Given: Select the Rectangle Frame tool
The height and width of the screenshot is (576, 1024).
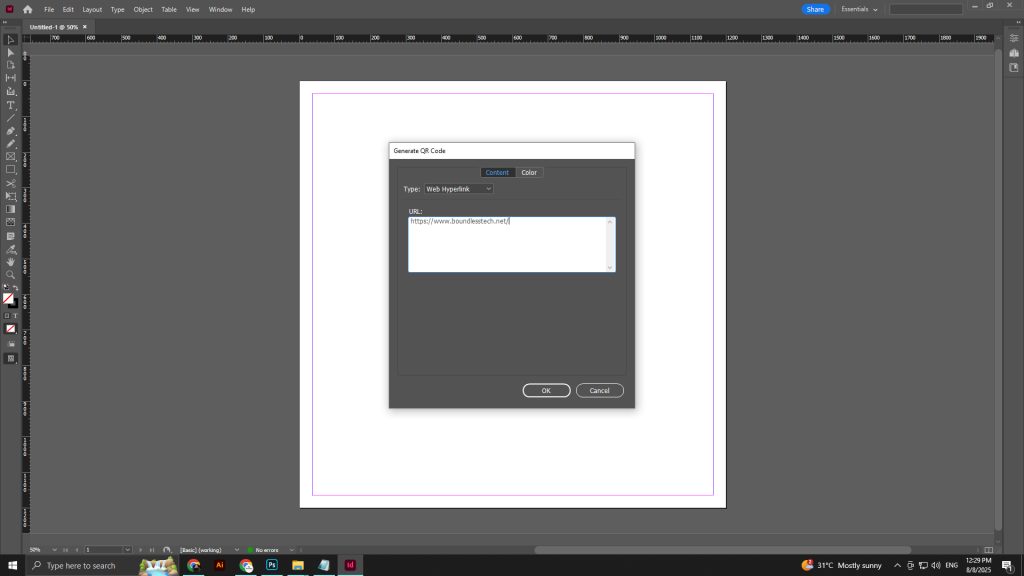Looking at the screenshot, I should (11, 156).
